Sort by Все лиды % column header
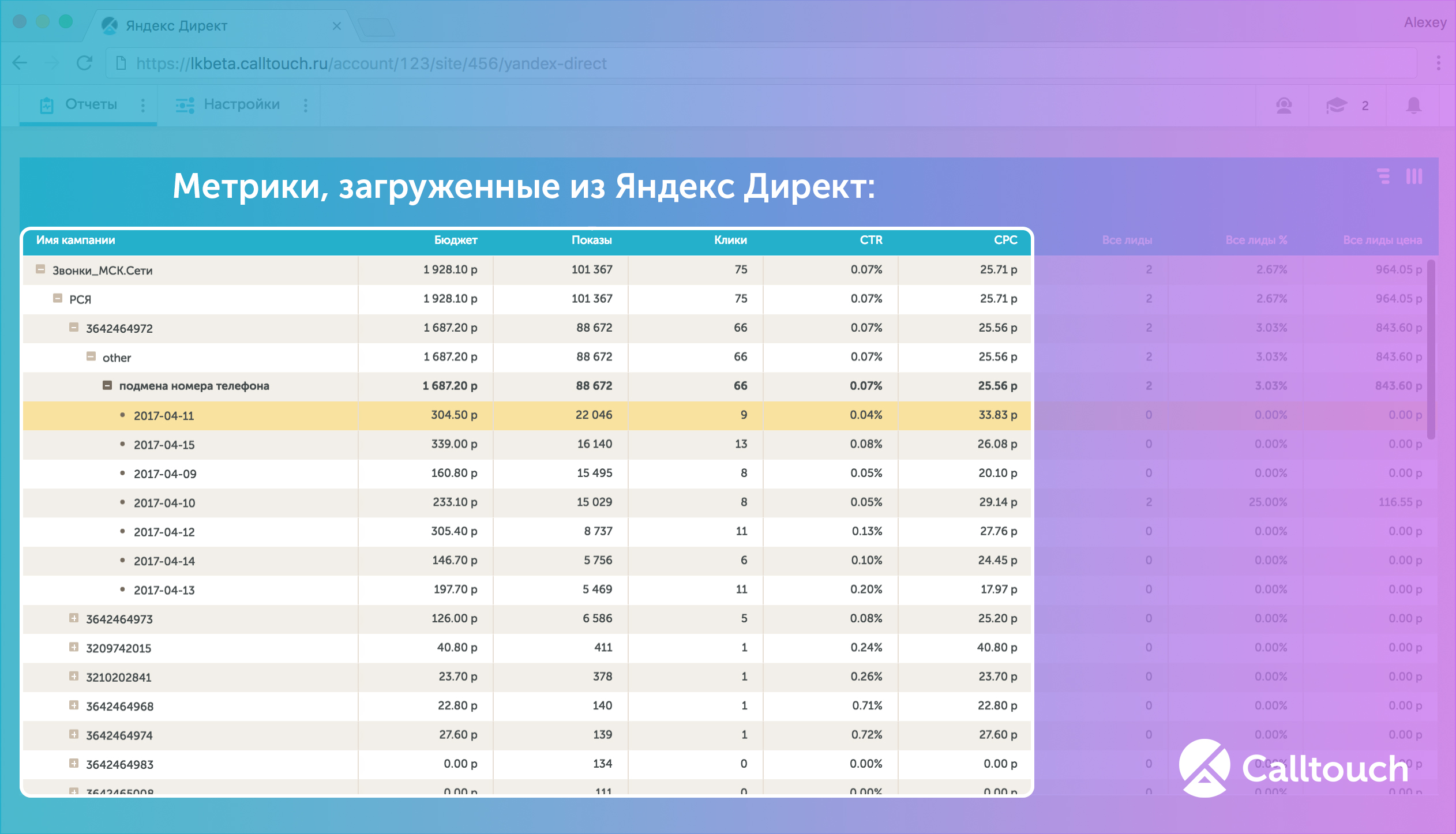The image size is (1456, 834). tap(1256, 240)
